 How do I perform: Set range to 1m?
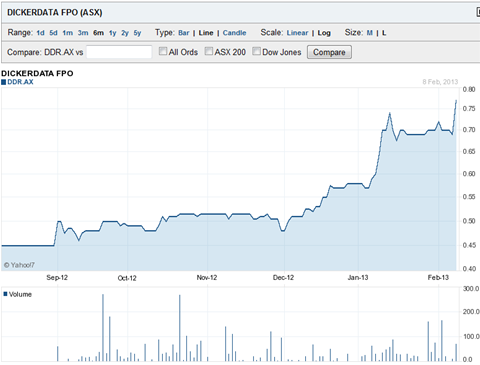tap(68, 33)
